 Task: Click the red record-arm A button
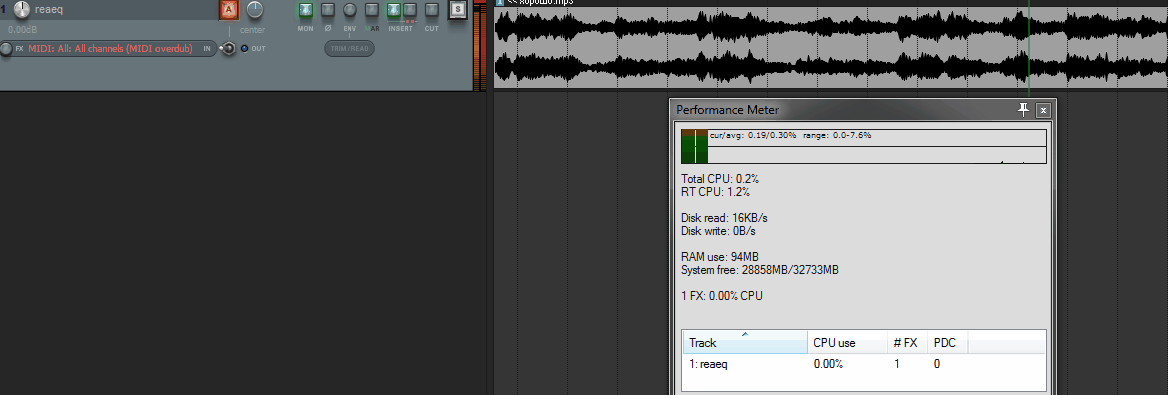point(229,10)
